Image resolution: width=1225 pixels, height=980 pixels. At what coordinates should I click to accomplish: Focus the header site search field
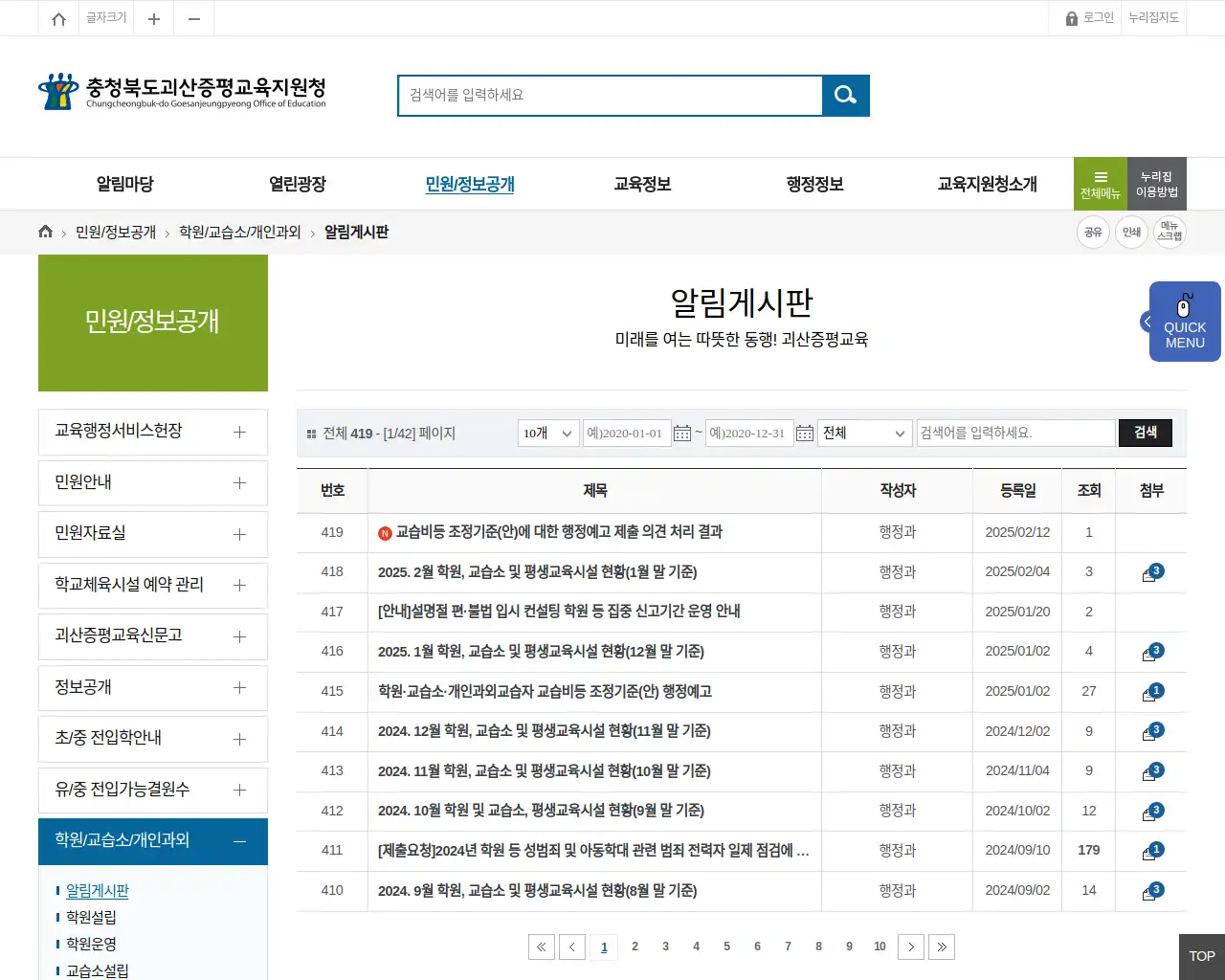611,95
